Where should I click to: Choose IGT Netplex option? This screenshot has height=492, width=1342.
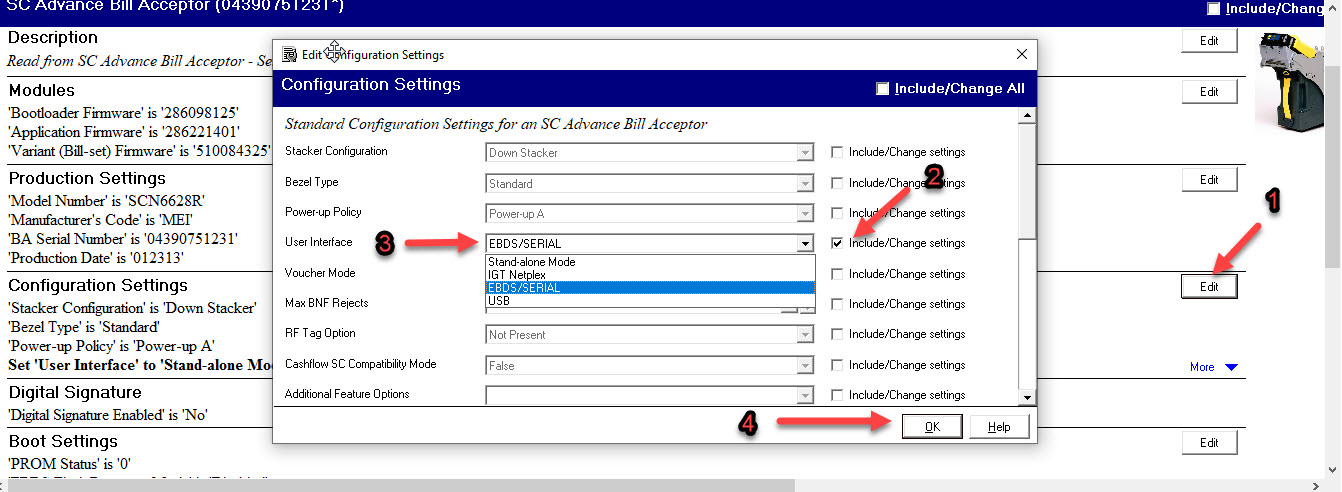tap(516, 275)
